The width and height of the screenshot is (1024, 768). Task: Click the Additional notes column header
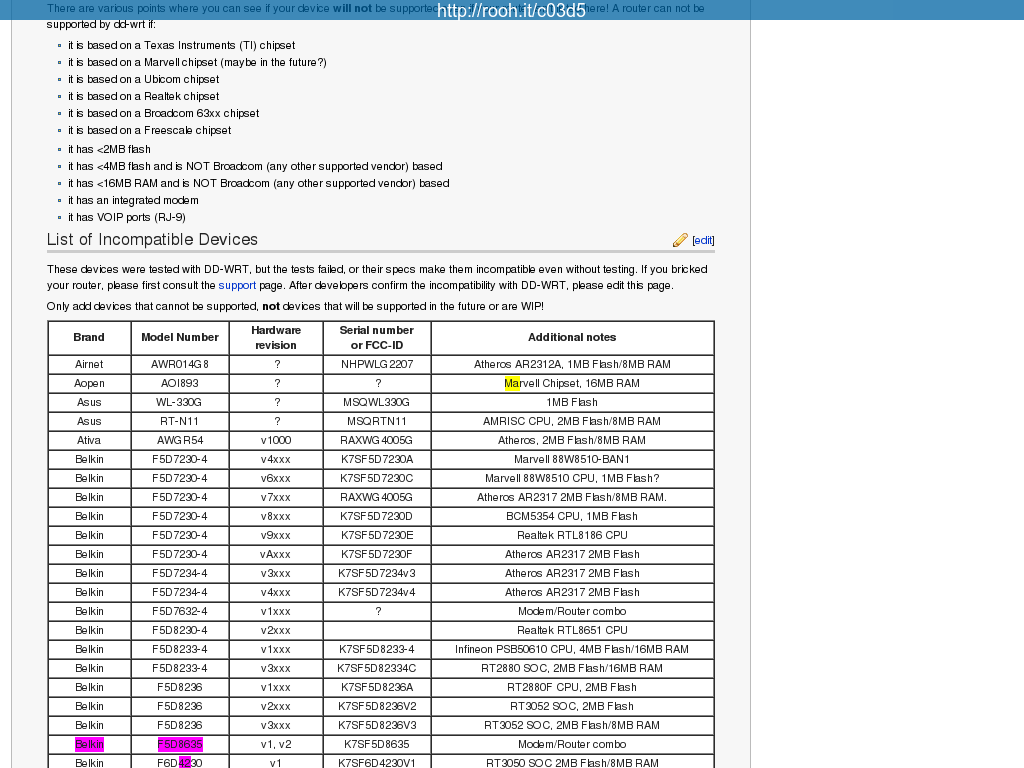[x=572, y=338]
